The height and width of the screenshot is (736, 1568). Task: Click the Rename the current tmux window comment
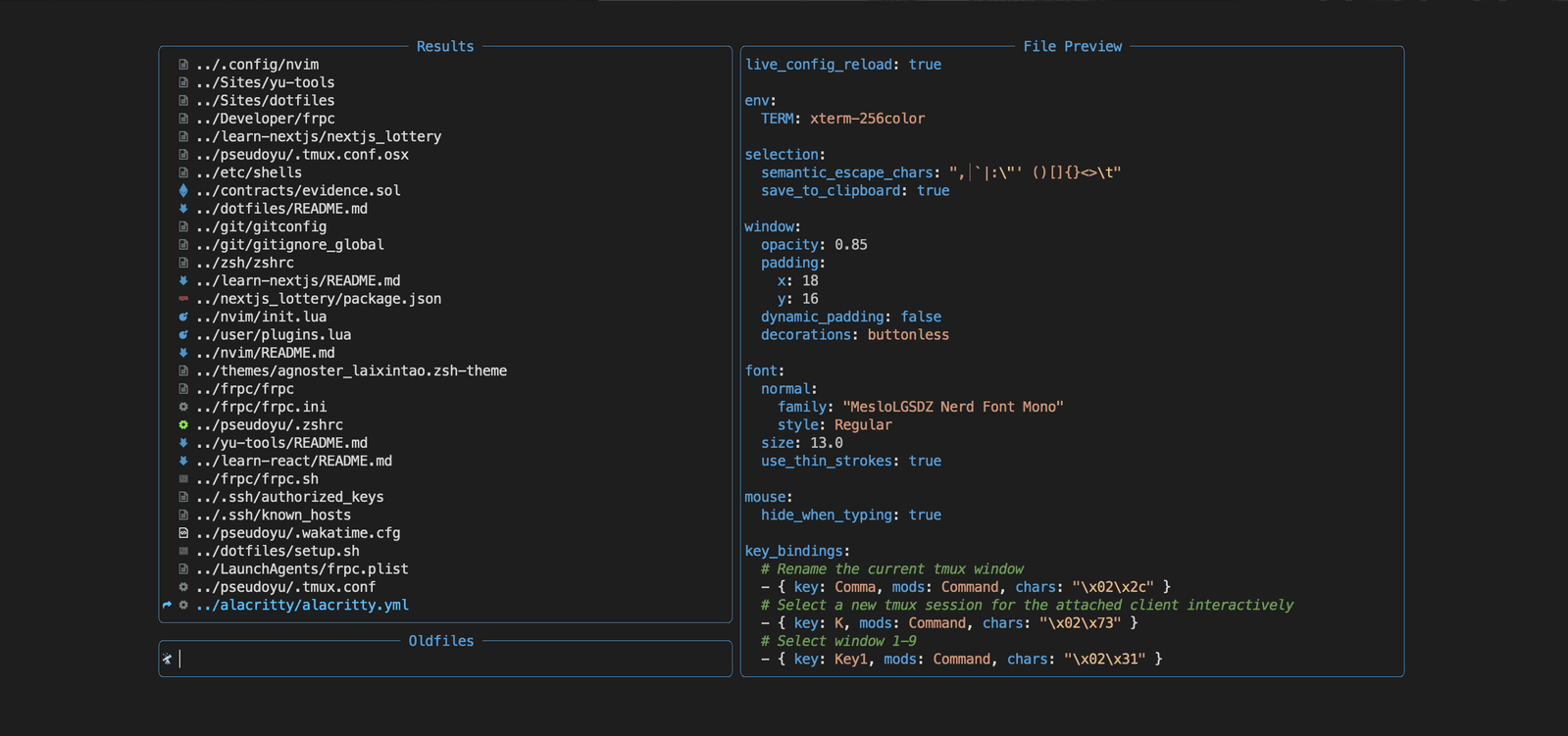[892, 569]
